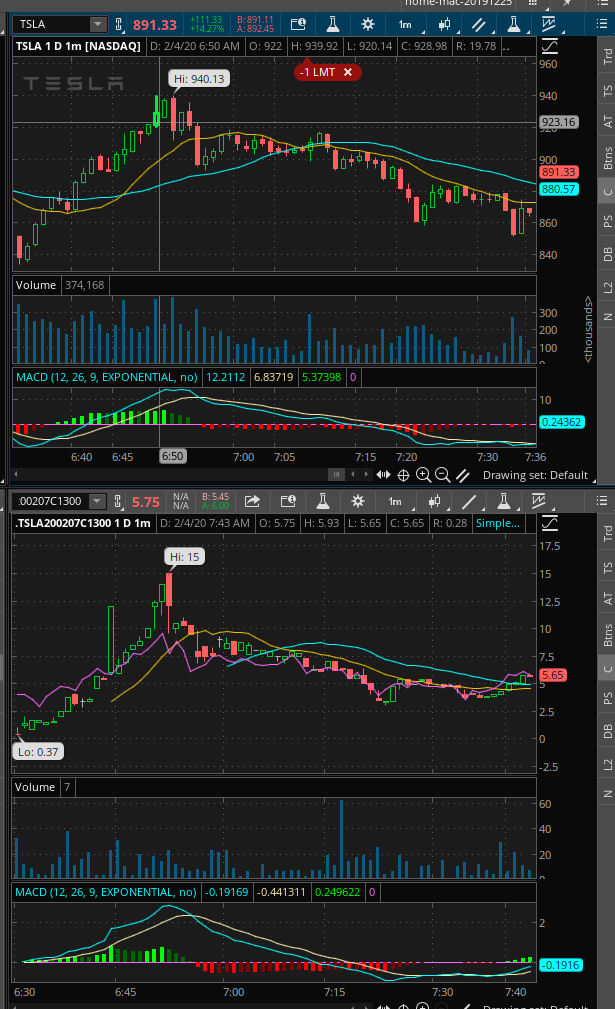This screenshot has width=615, height=1009.
Task: Step TSLA chart right with arrow button
Action: click(x=366, y=475)
